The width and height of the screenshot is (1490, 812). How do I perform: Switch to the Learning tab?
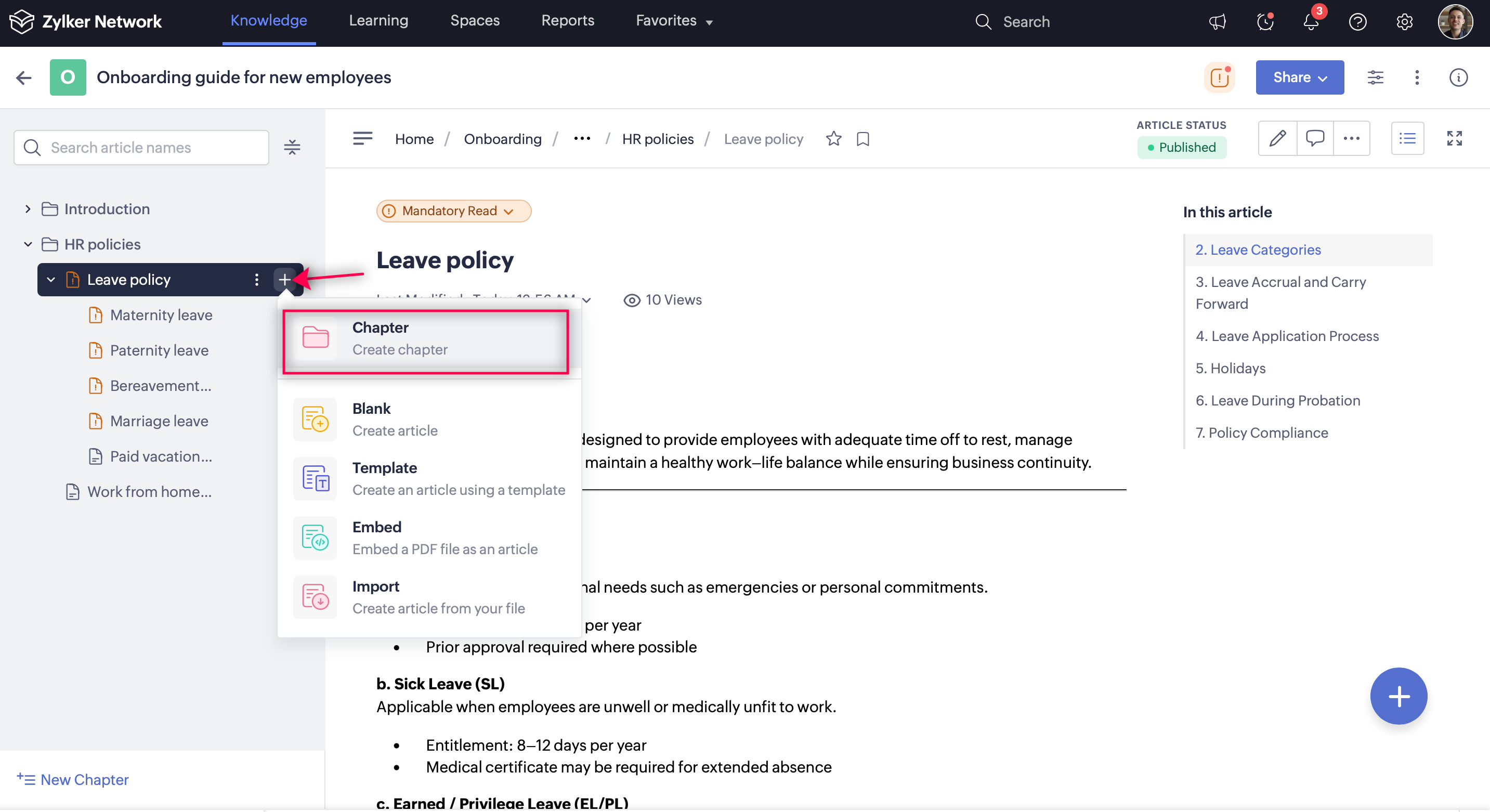click(378, 21)
